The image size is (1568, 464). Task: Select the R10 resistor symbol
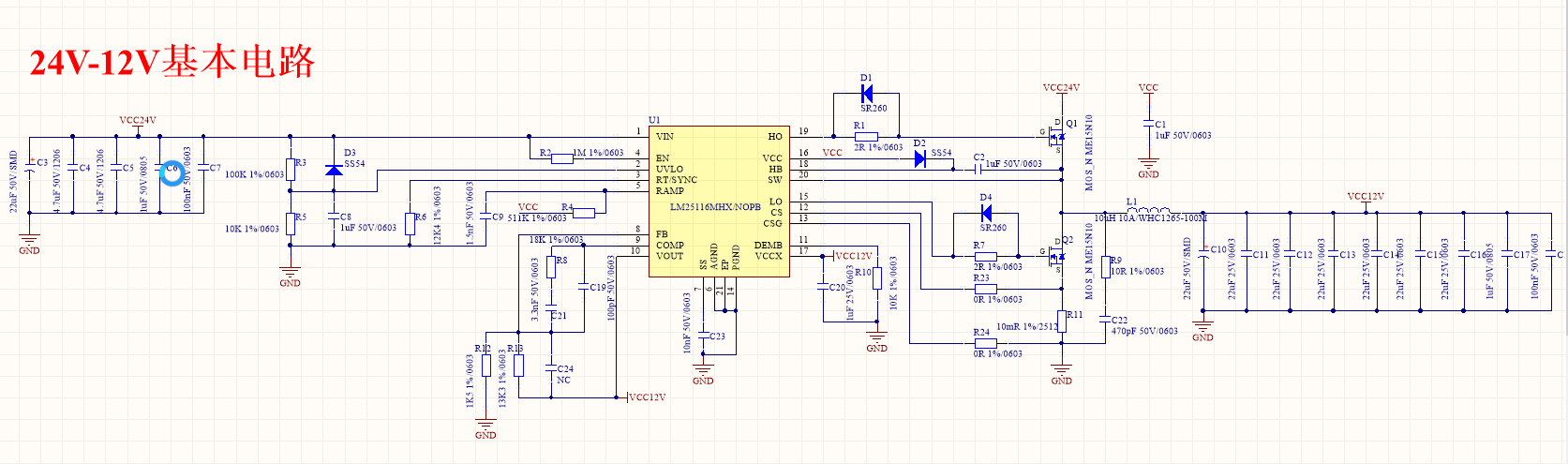click(877, 278)
